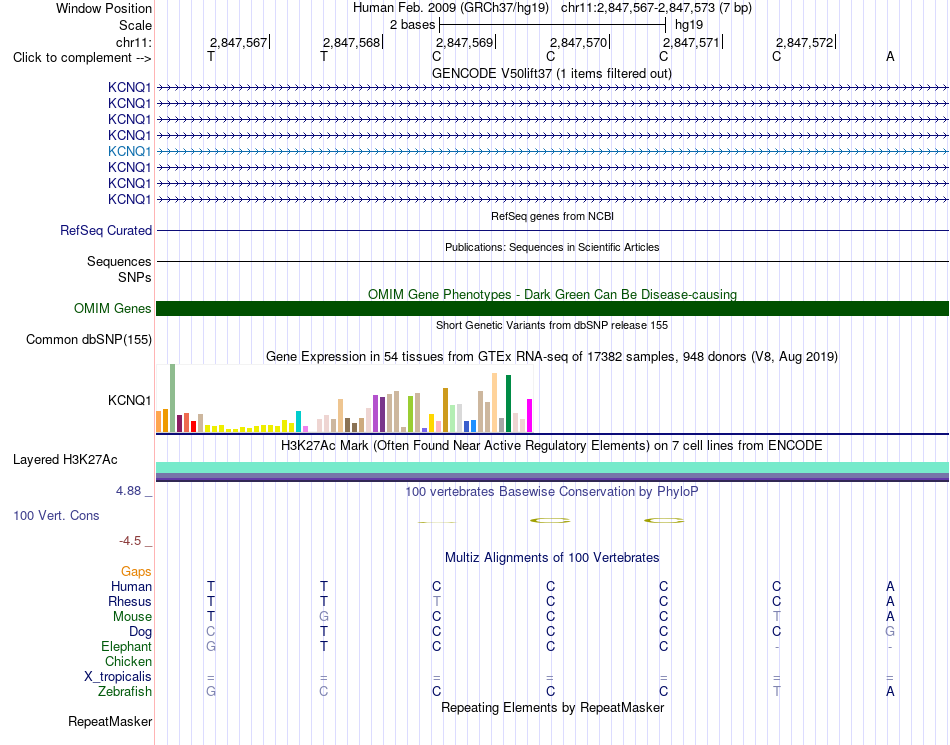950x745 pixels.
Task: Open 'Short Genetic Variants from dbSNP release 155' title
Action: pos(552,325)
